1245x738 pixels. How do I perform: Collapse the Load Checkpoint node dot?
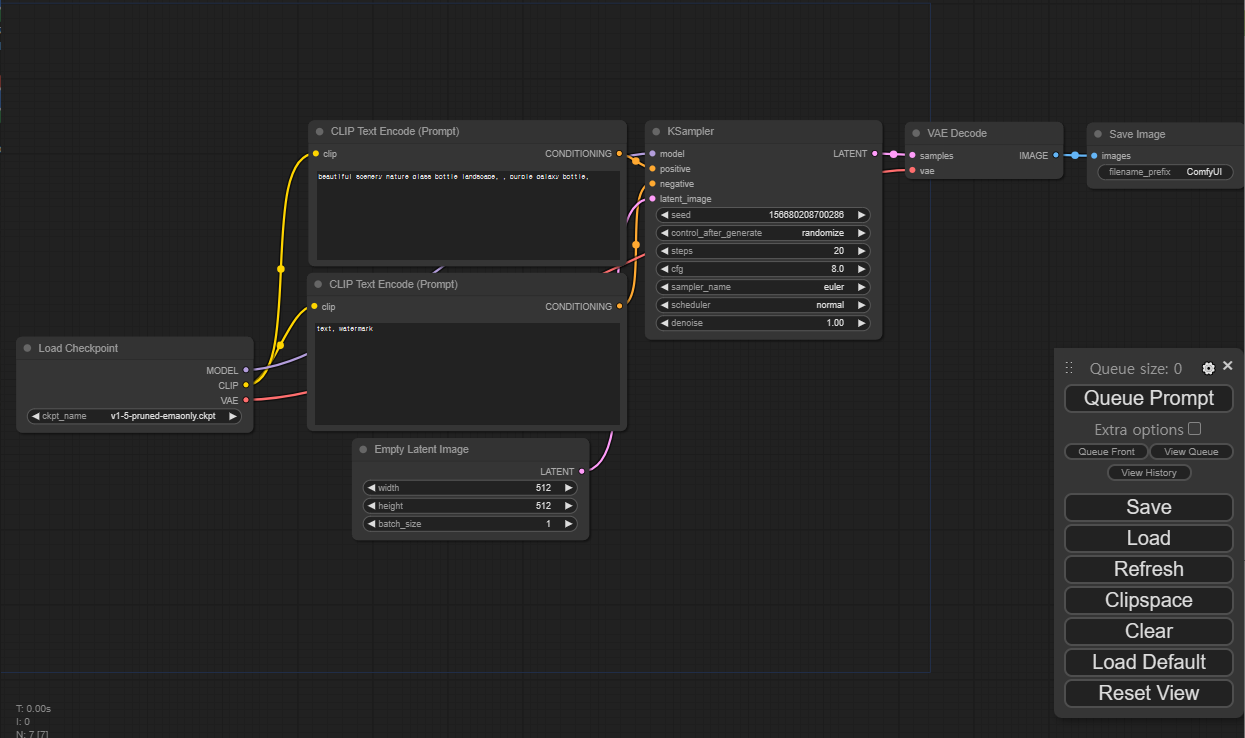tap(27, 349)
